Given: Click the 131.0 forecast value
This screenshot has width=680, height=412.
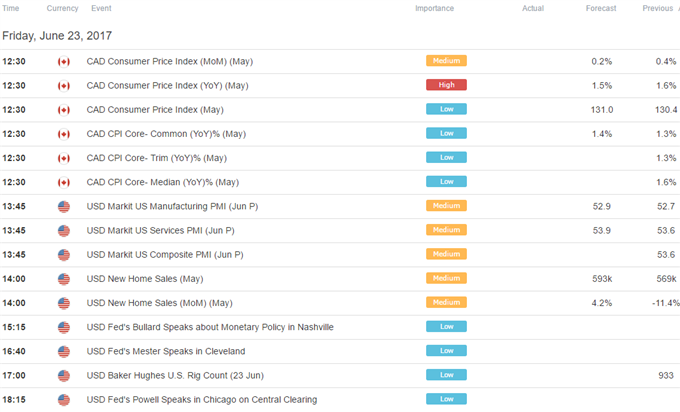Looking at the screenshot, I should 602,110.
